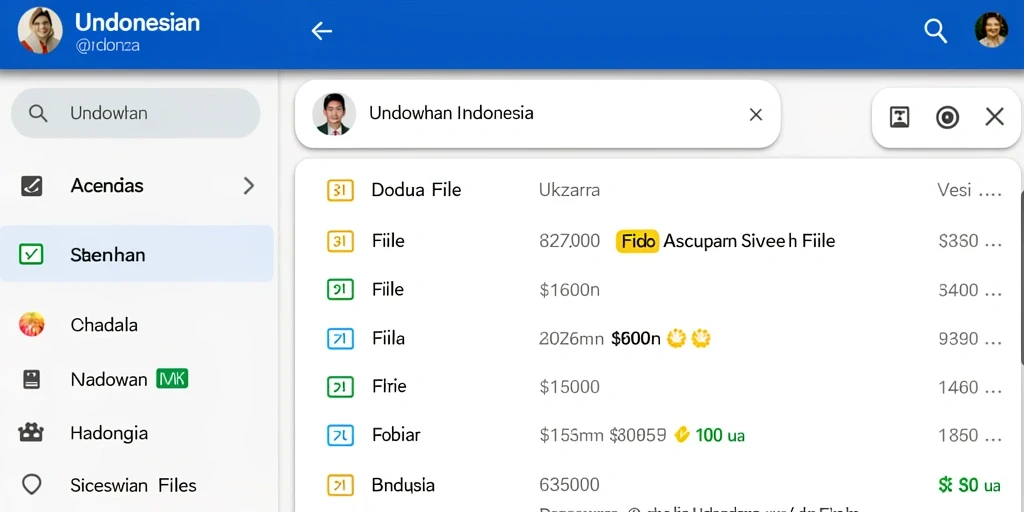
Task: Expand Acendas with chevron arrow
Action: [x=248, y=186]
